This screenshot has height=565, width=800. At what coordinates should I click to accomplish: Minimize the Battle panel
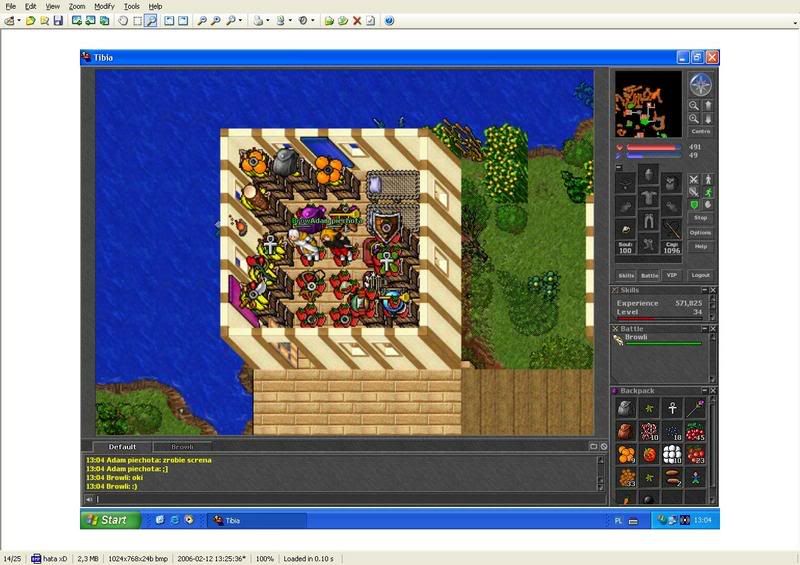pyautogui.click(x=705, y=329)
